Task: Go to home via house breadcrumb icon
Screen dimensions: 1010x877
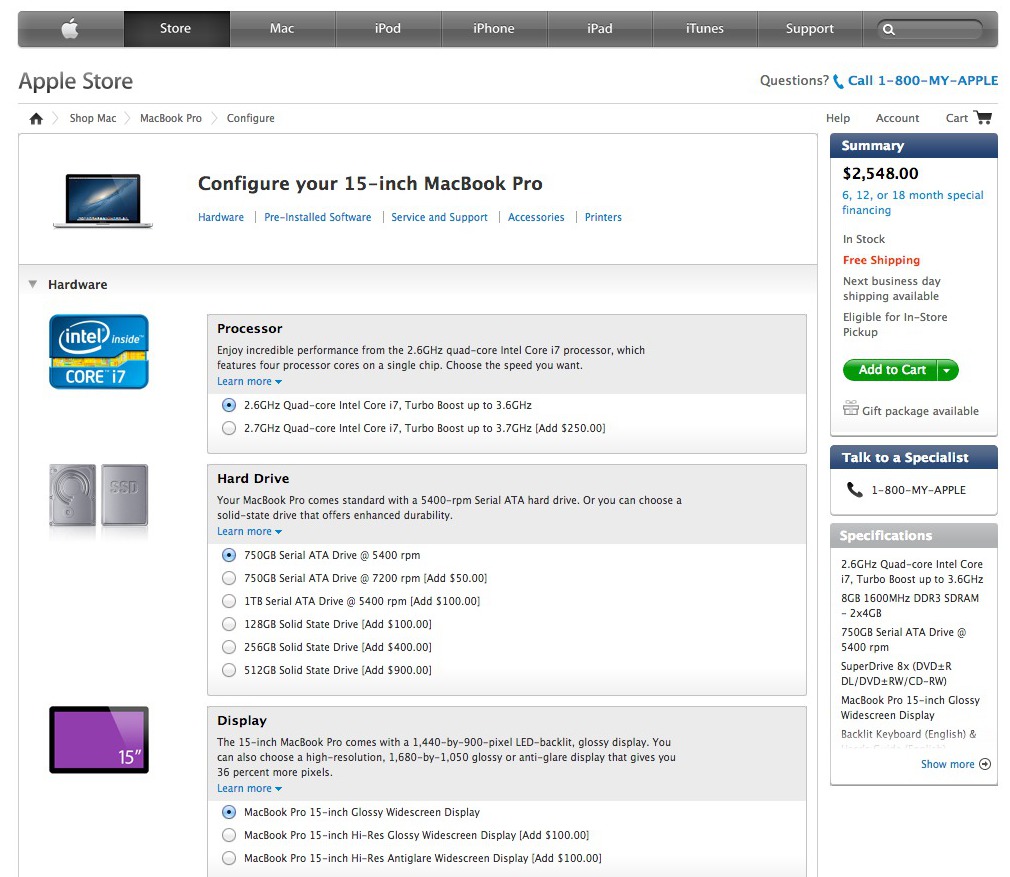Action: [x=36, y=118]
